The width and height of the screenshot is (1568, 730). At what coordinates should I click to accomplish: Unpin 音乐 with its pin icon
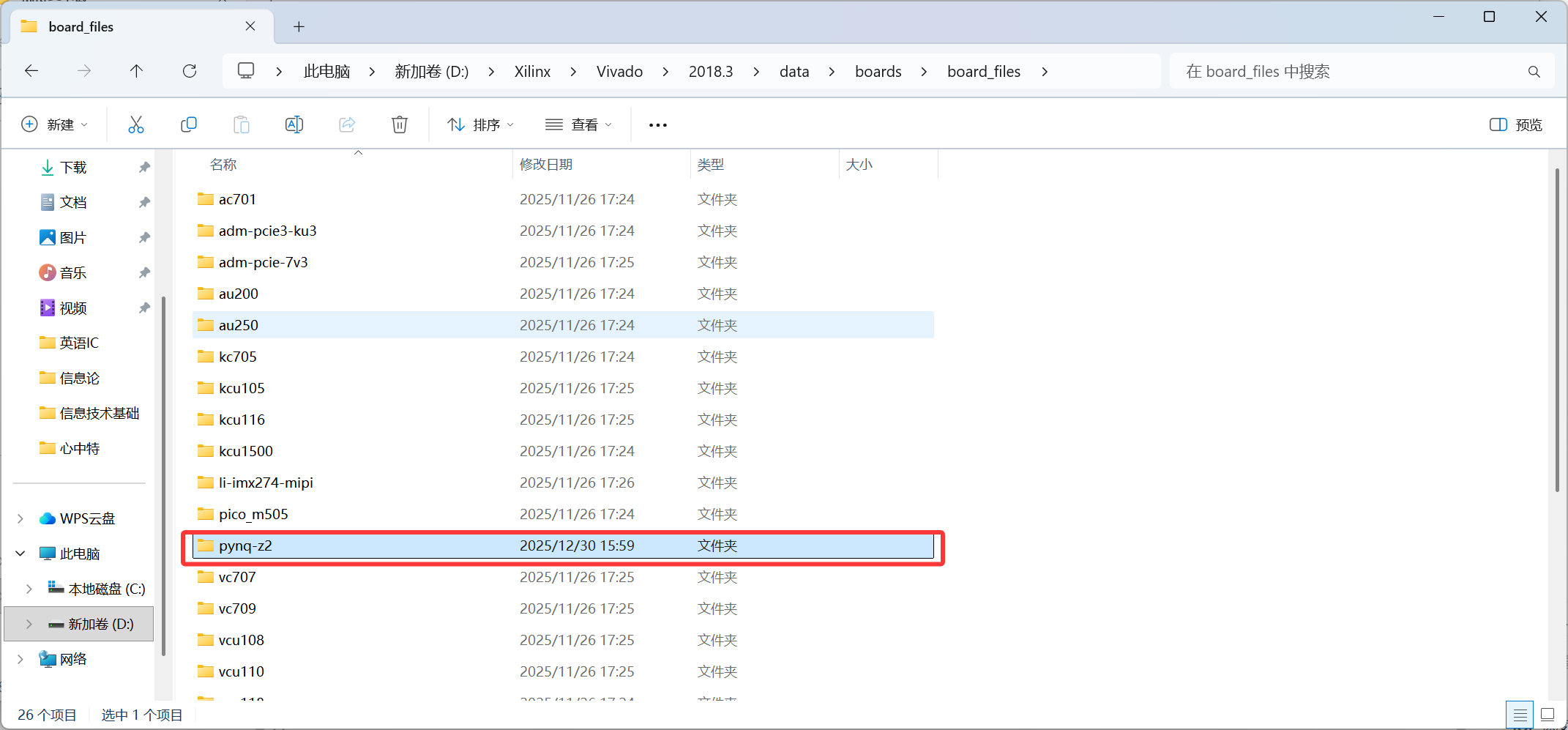(144, 273)
